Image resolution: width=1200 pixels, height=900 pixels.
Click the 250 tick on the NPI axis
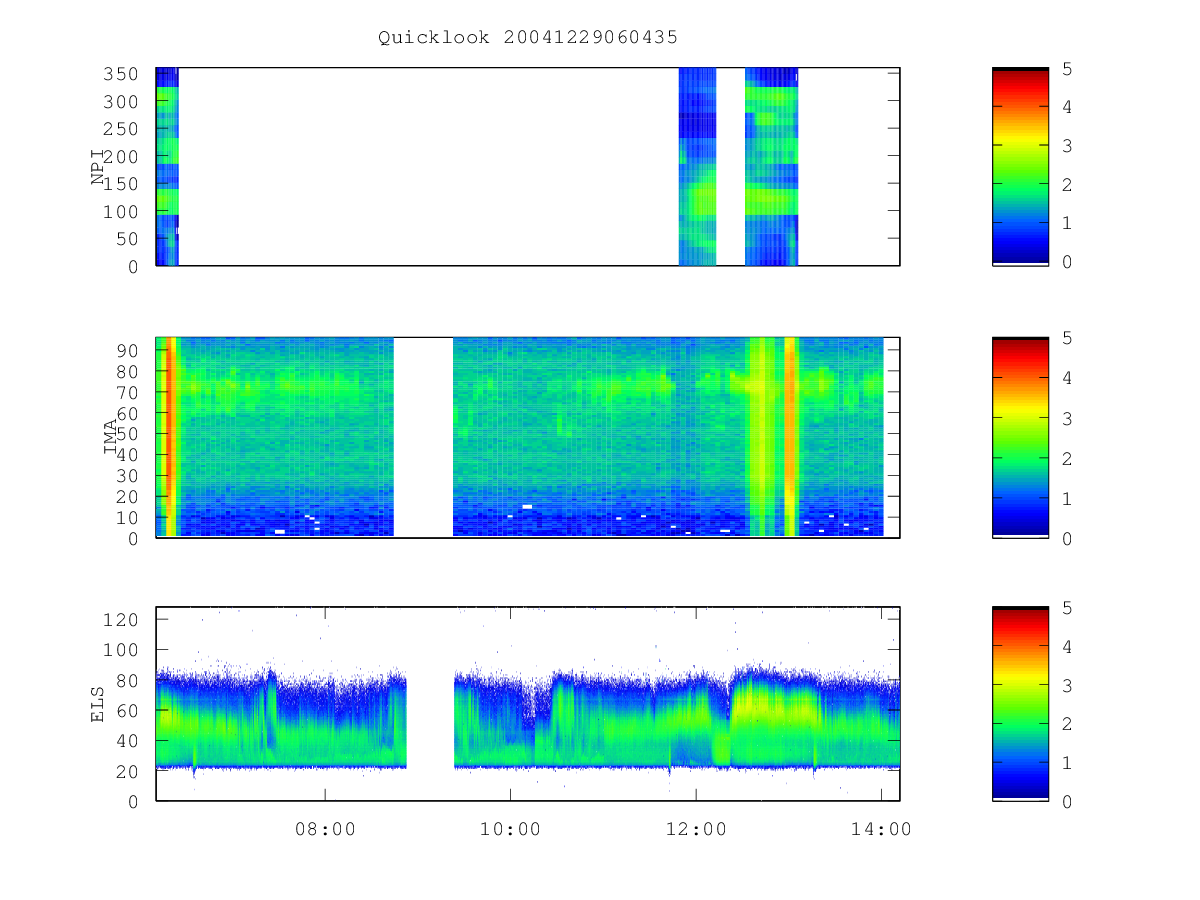click(x=121, y=129)
